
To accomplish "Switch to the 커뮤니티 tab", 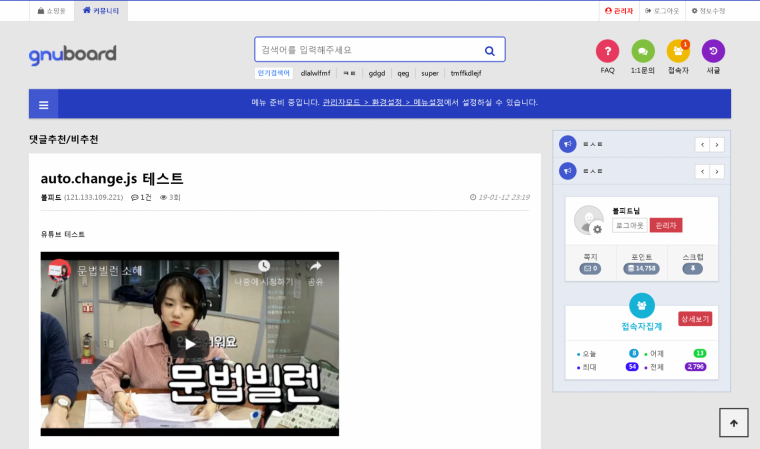I will (x=100, y=11).
